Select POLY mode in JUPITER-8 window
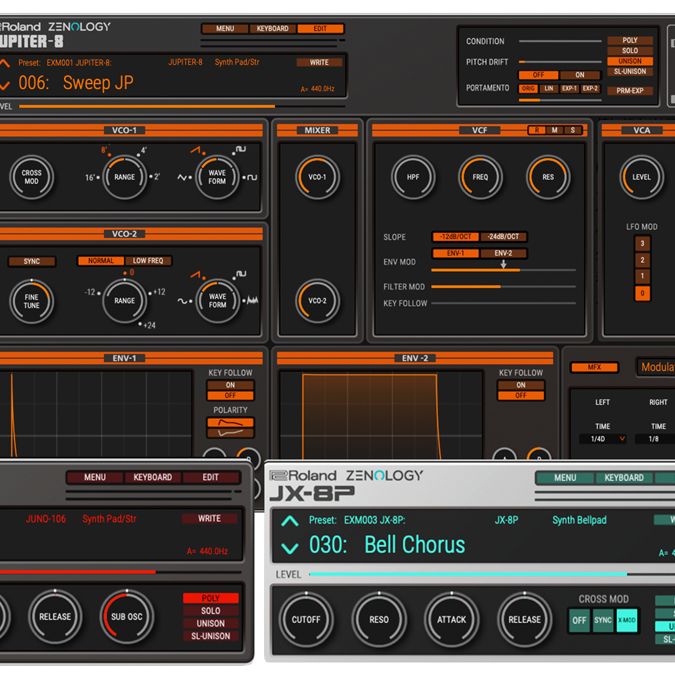Image resolution: width=675 pixels, height=675 pixels. [630, 40]
